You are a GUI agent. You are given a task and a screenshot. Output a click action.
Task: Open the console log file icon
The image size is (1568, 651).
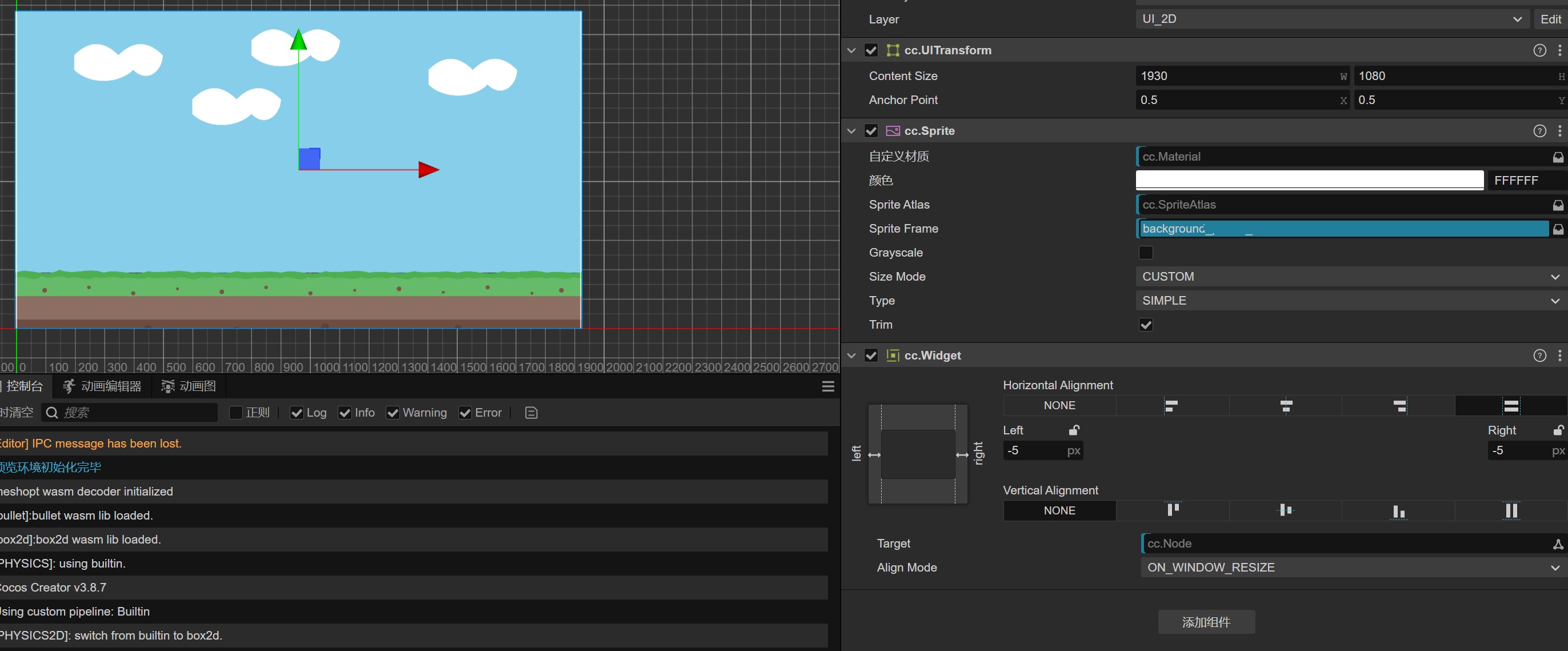tap(531, 413)
